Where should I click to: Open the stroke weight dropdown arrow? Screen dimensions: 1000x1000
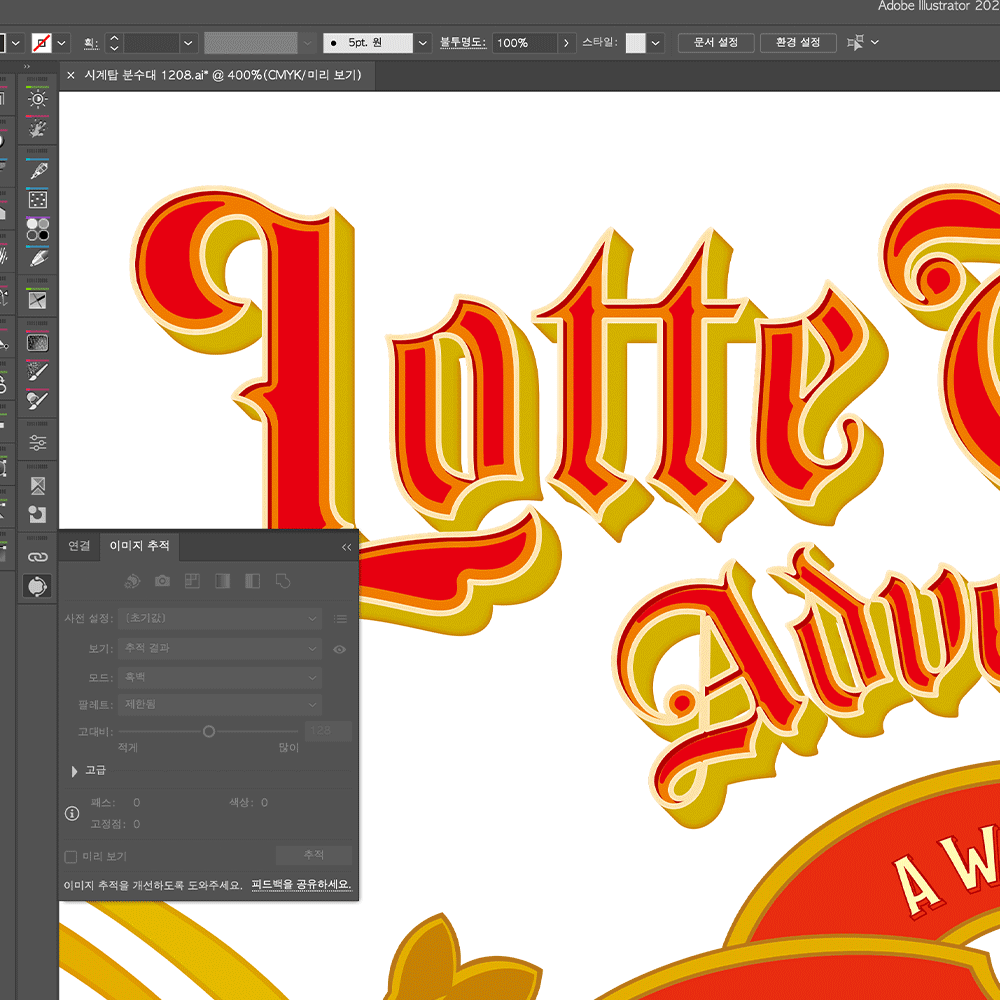pyautogui.click(x=188, y=43)
